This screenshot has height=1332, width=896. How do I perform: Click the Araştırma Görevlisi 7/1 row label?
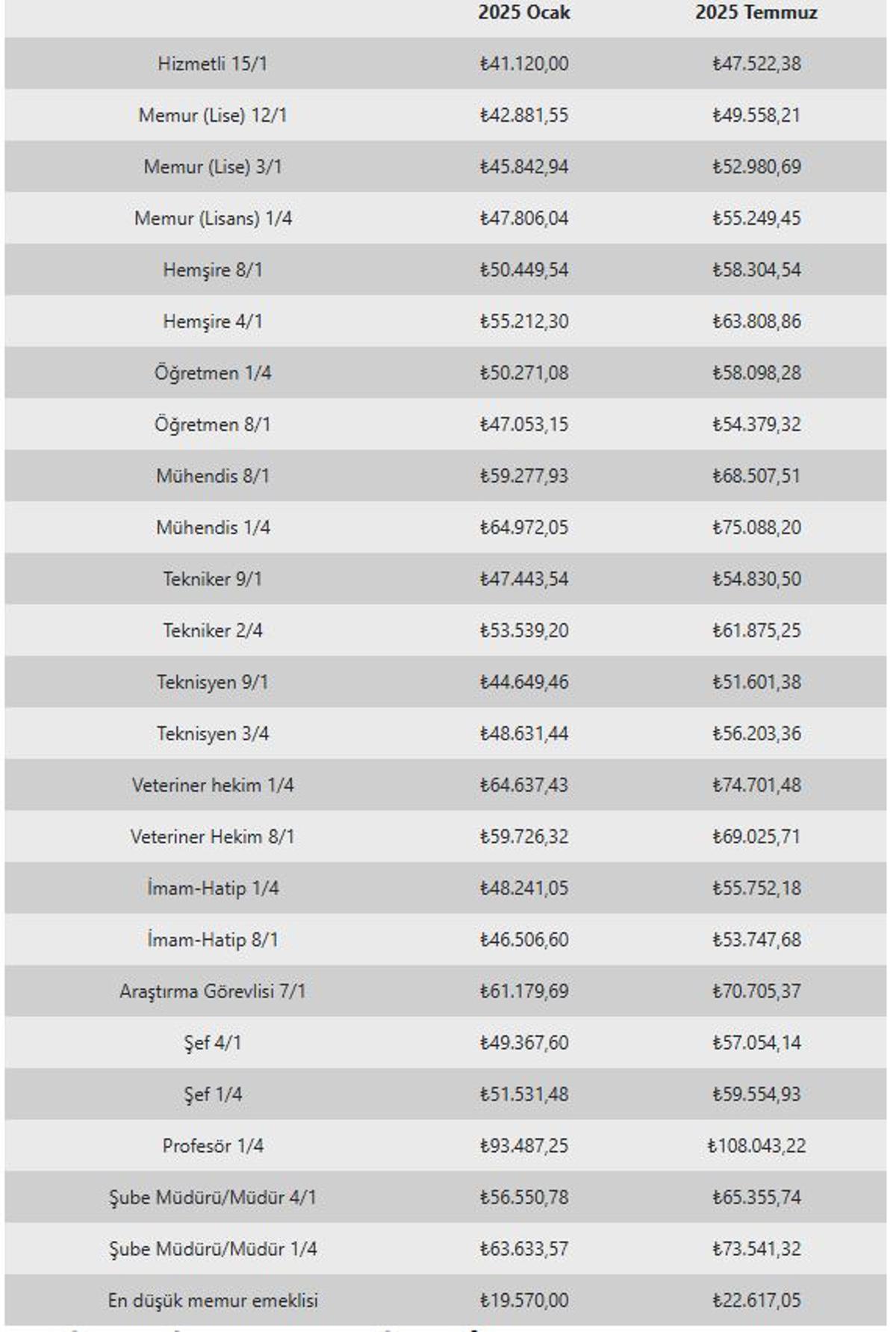[x=213, y=991]
